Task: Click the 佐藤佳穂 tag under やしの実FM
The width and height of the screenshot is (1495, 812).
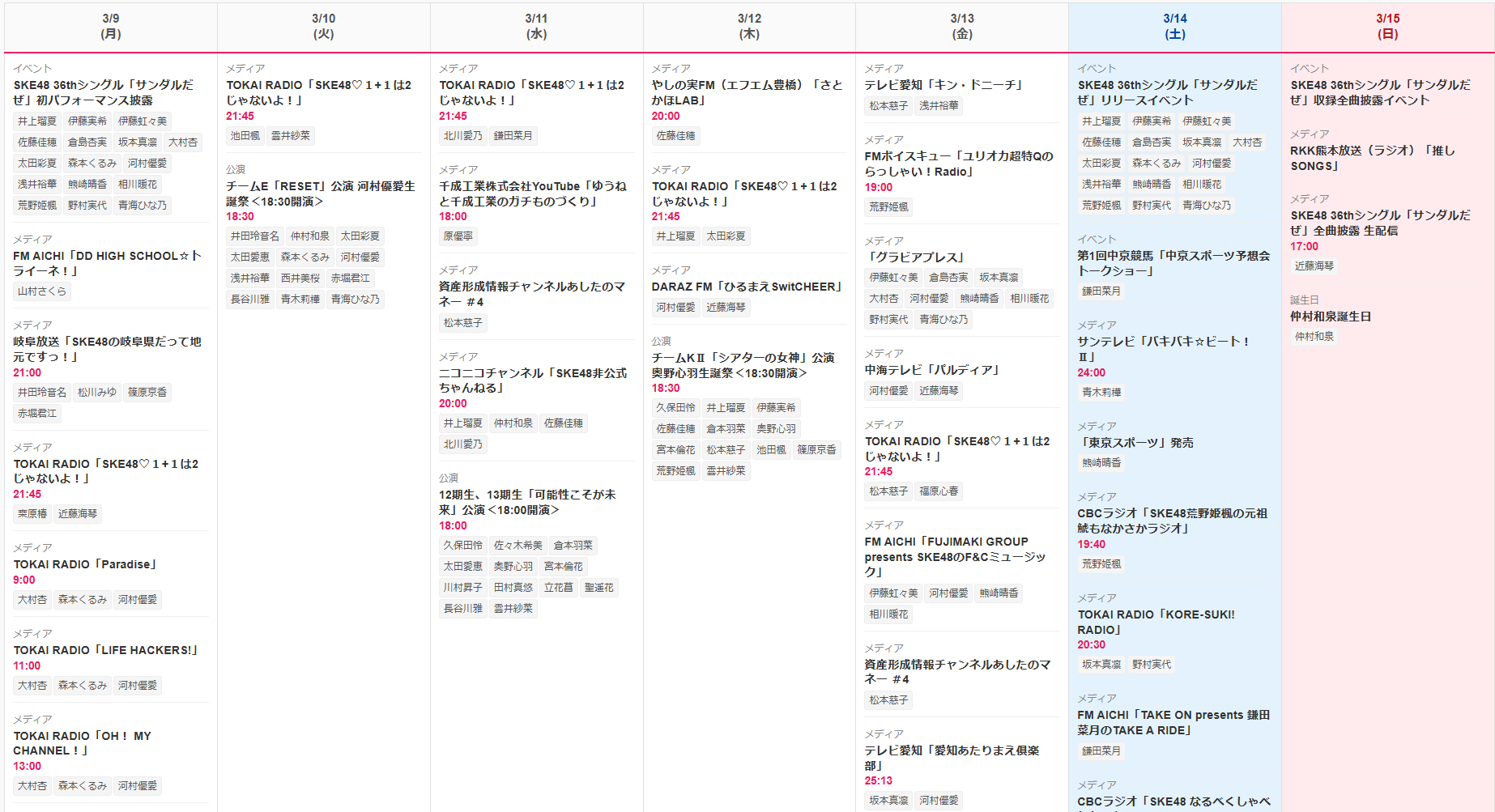Action: point(675,136)
